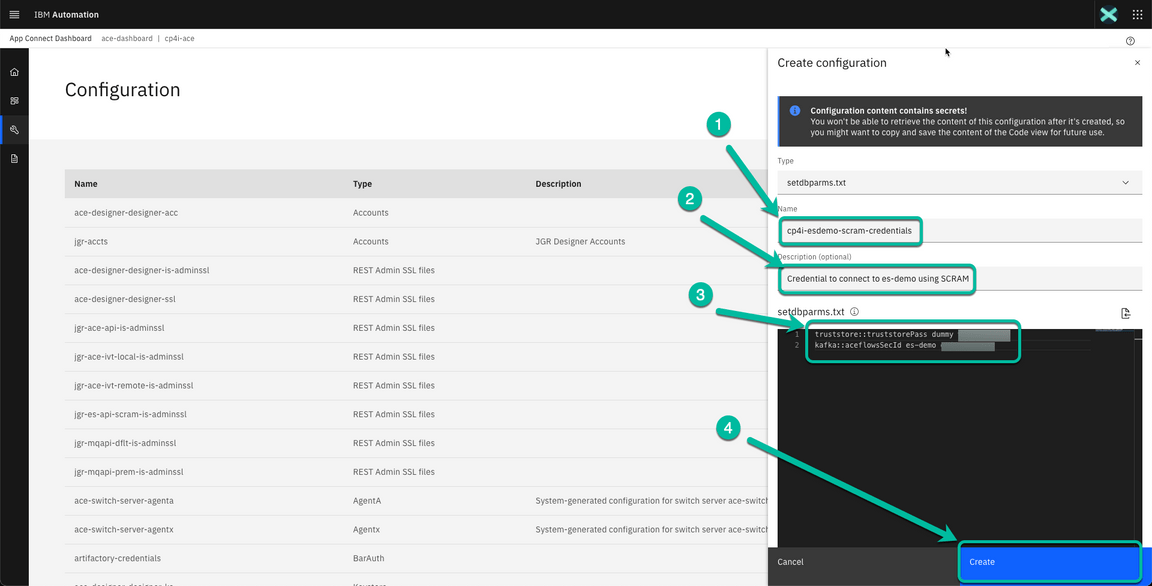Close the Create configuration panel
This screenshot has width=1152, height=586.
pyautogui.click(x=1137, y=62)
